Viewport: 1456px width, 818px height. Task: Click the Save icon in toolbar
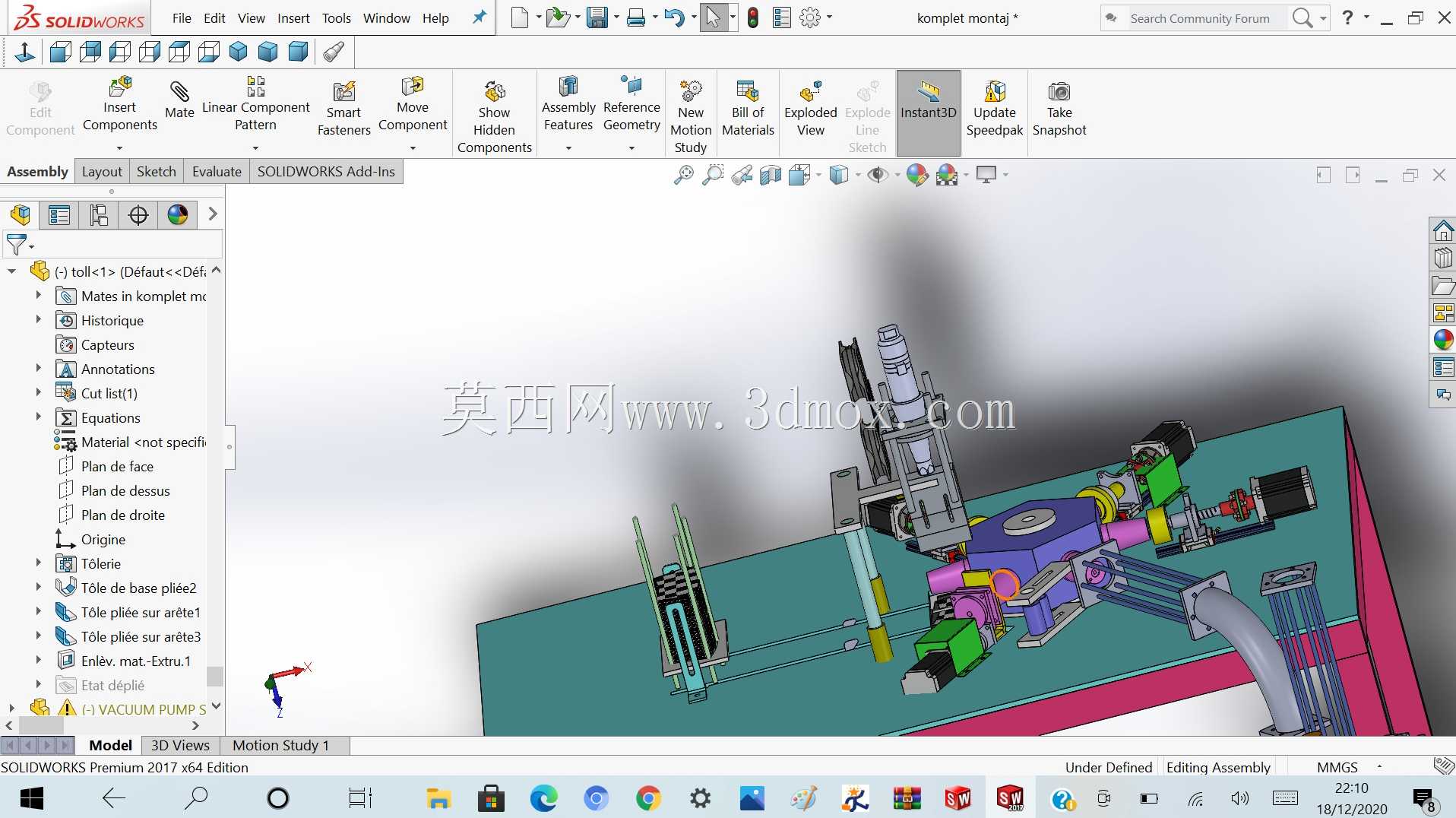pos(598,18)
